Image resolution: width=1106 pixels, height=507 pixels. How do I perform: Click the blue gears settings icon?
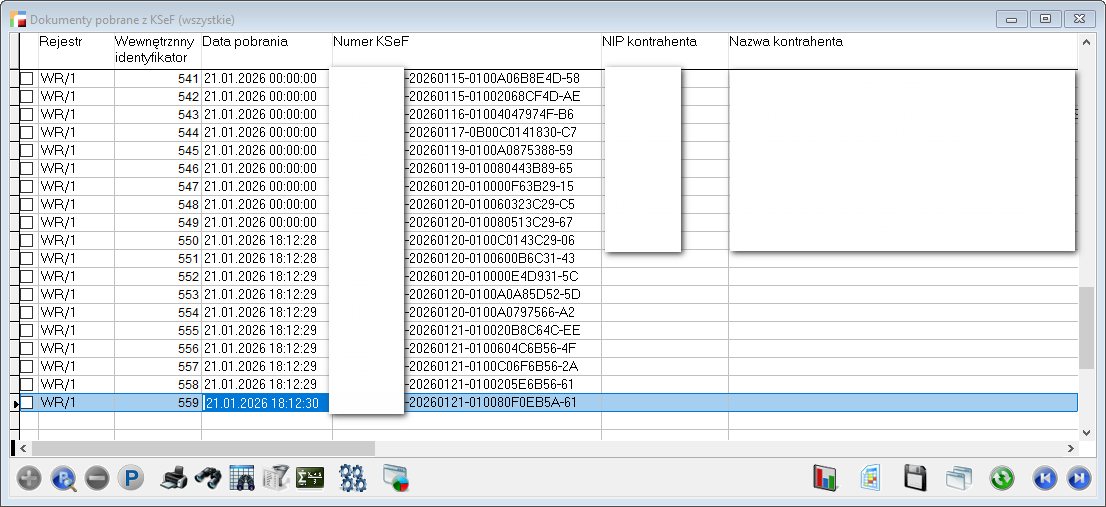[353, 478]
